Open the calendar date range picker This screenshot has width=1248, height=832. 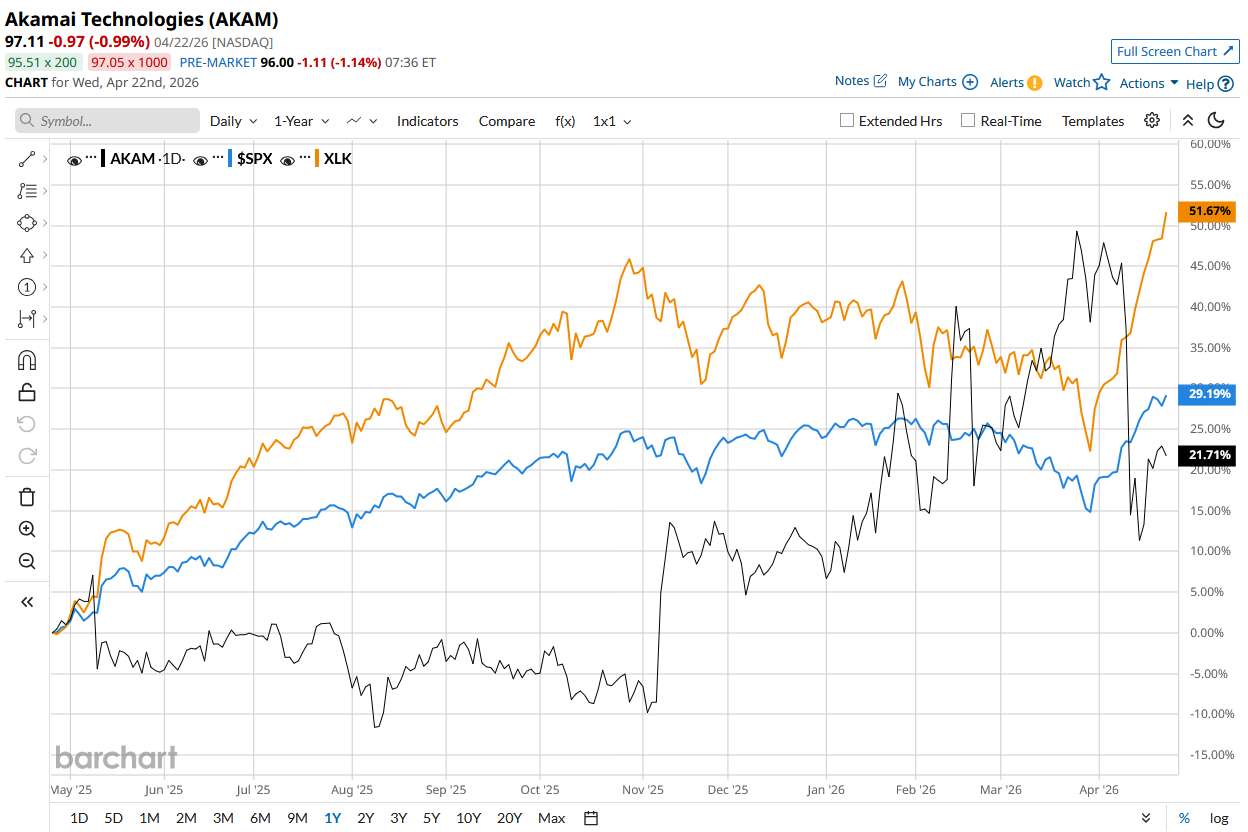tap(591, 818)
